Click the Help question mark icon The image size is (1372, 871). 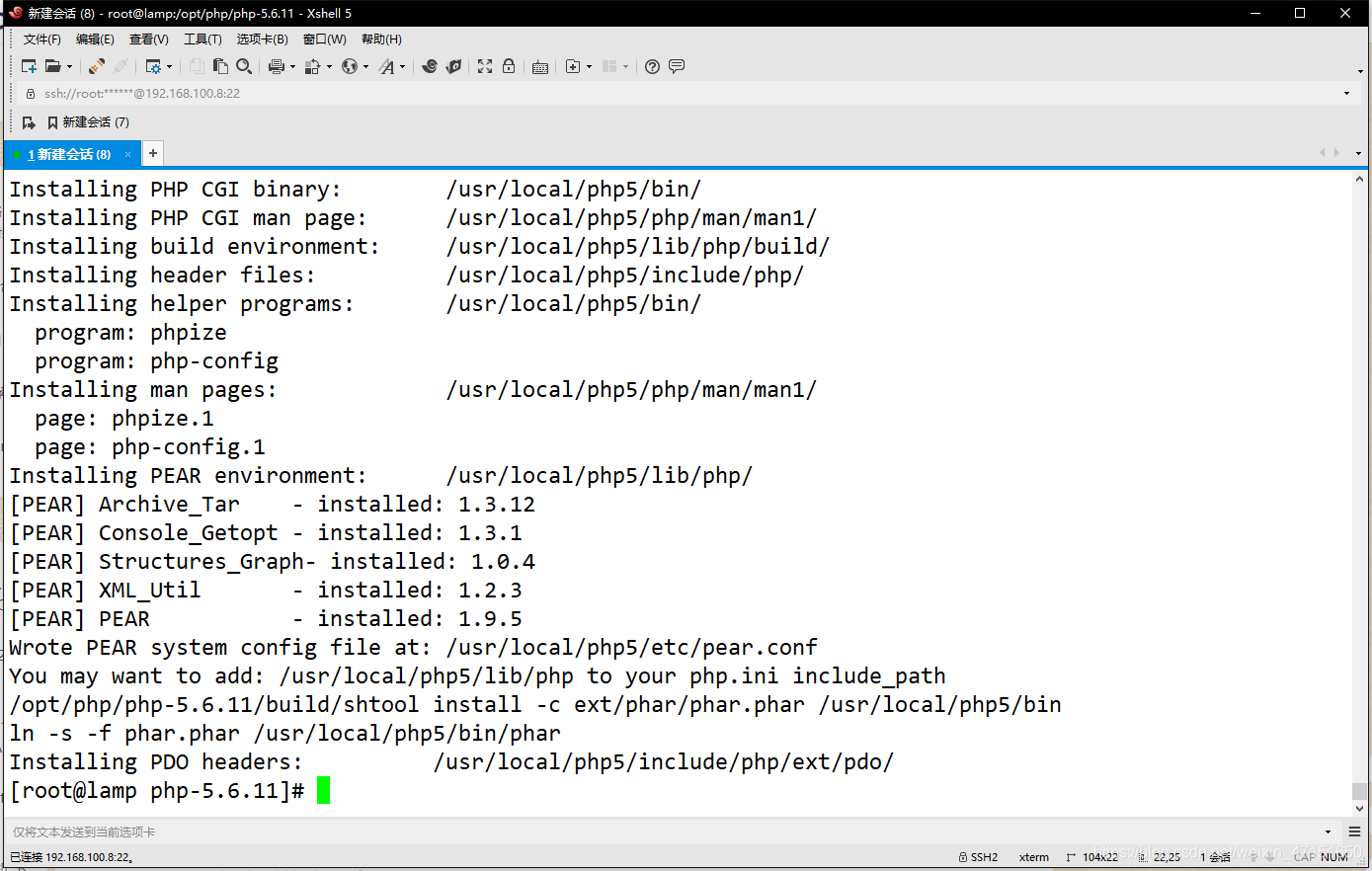point(652,66)
